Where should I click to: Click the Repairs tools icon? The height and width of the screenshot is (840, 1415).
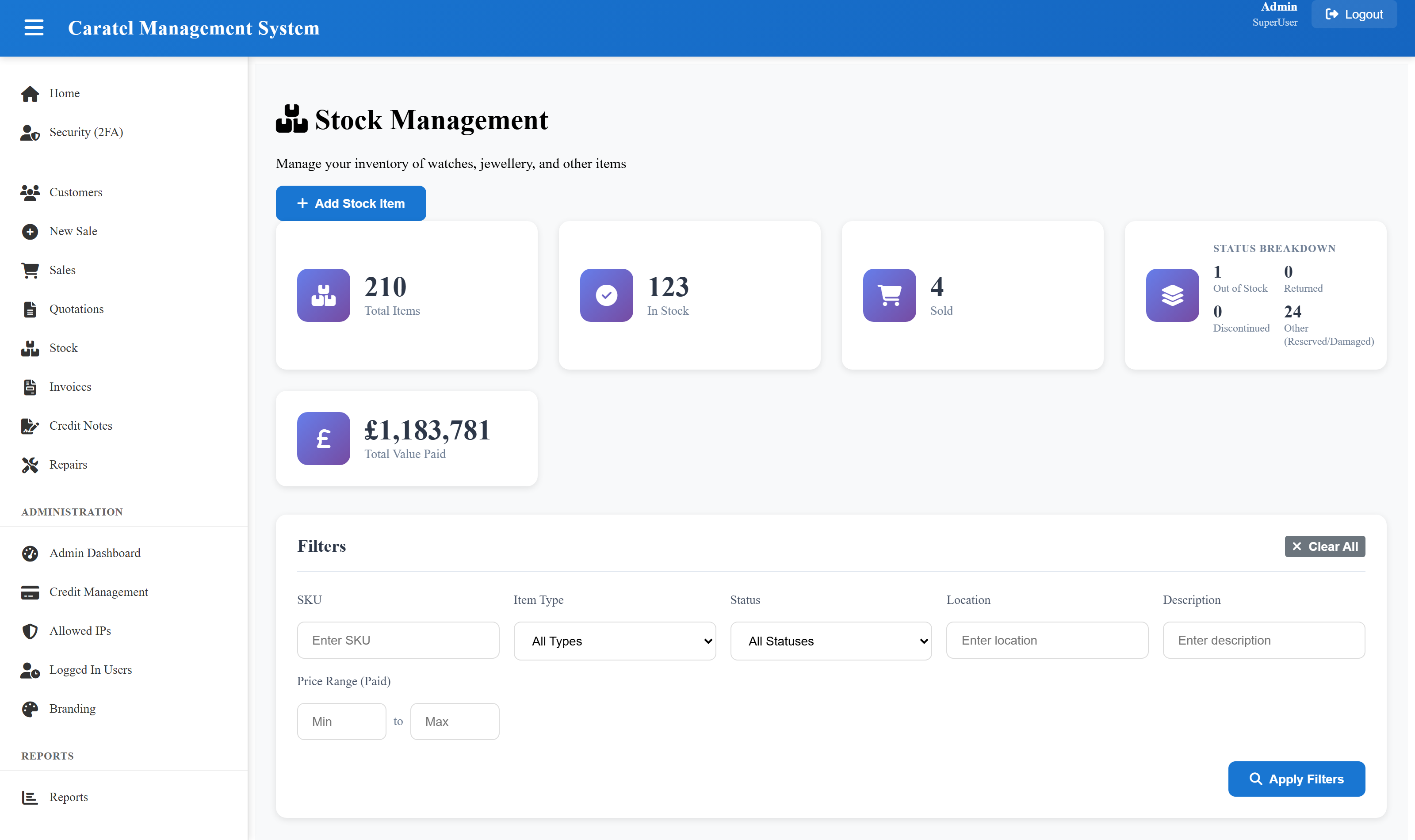[30, 465]
